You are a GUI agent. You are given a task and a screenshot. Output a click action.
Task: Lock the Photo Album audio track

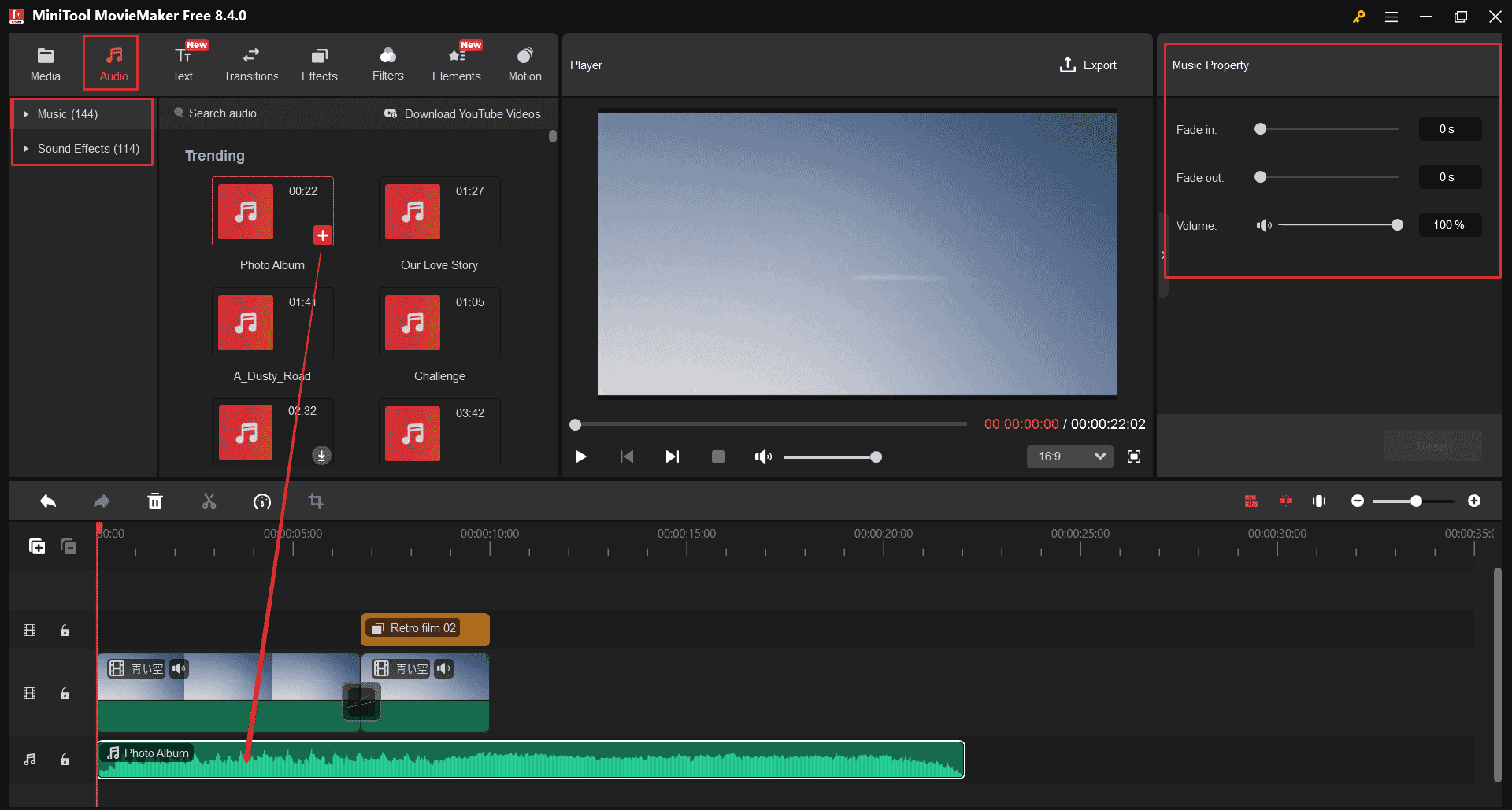click(65, 760)
